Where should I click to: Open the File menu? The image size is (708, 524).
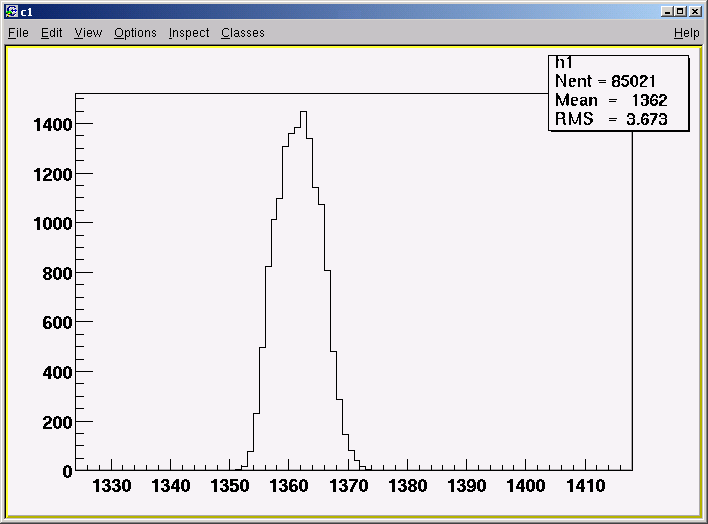pos(19,33)
